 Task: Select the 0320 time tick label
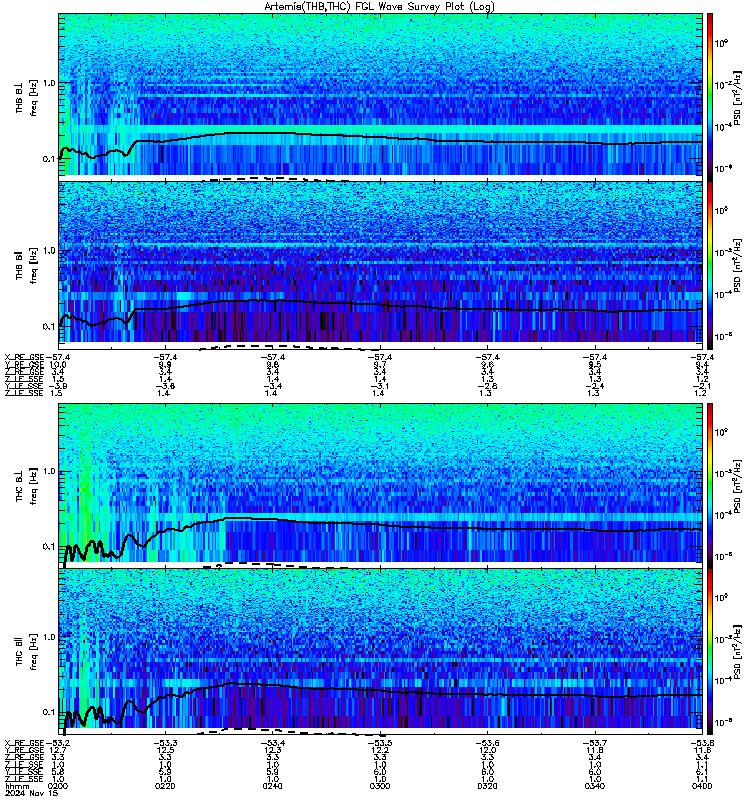point(487,786)
